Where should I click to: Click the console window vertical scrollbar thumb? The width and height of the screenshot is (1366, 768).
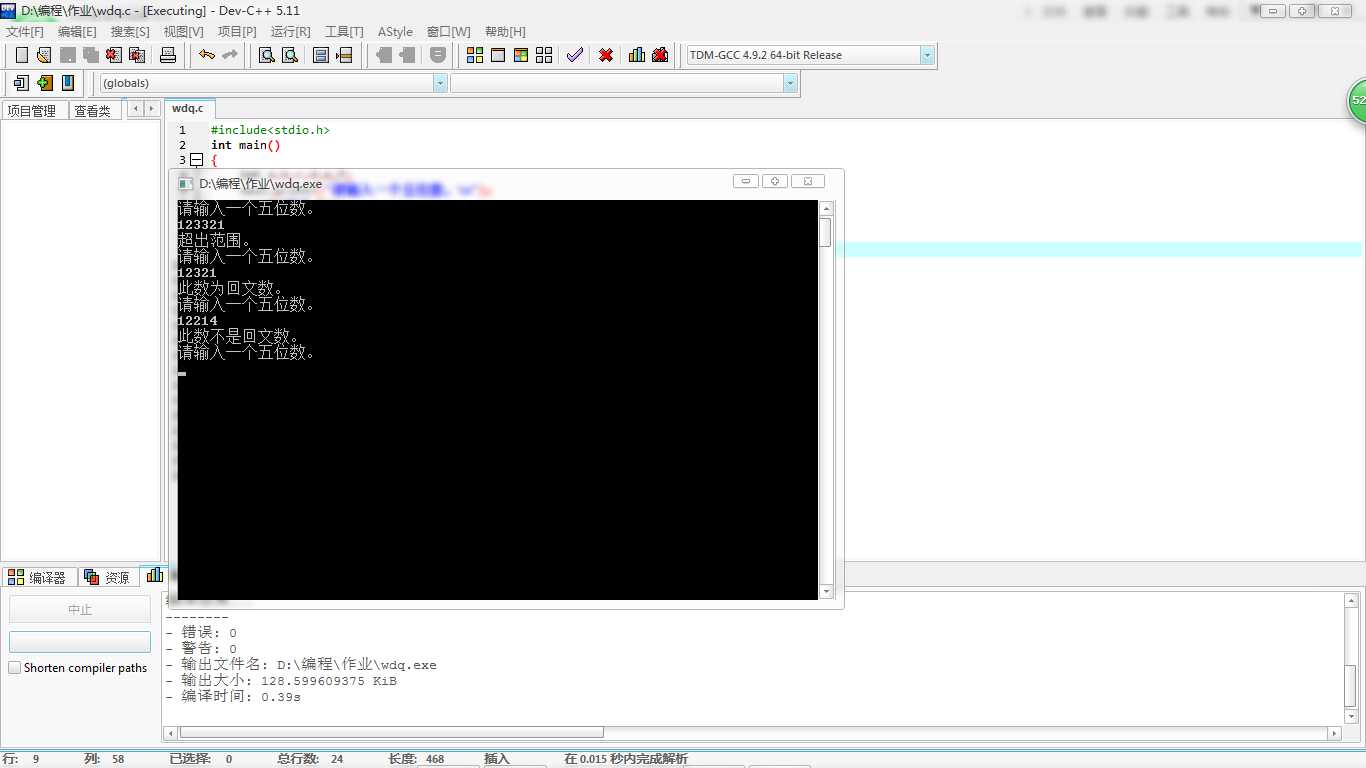pos(825,232)
